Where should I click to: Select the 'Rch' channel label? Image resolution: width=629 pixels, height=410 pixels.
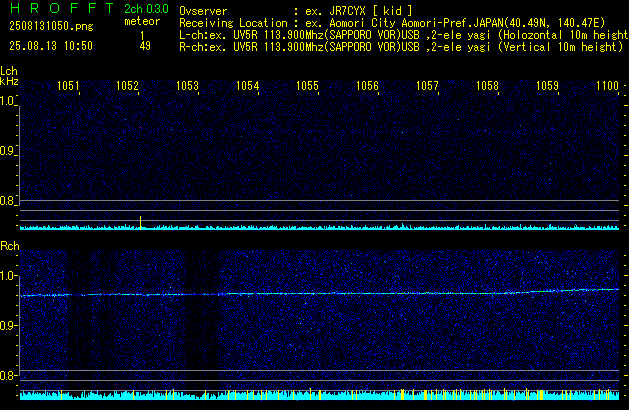(10, 246)
